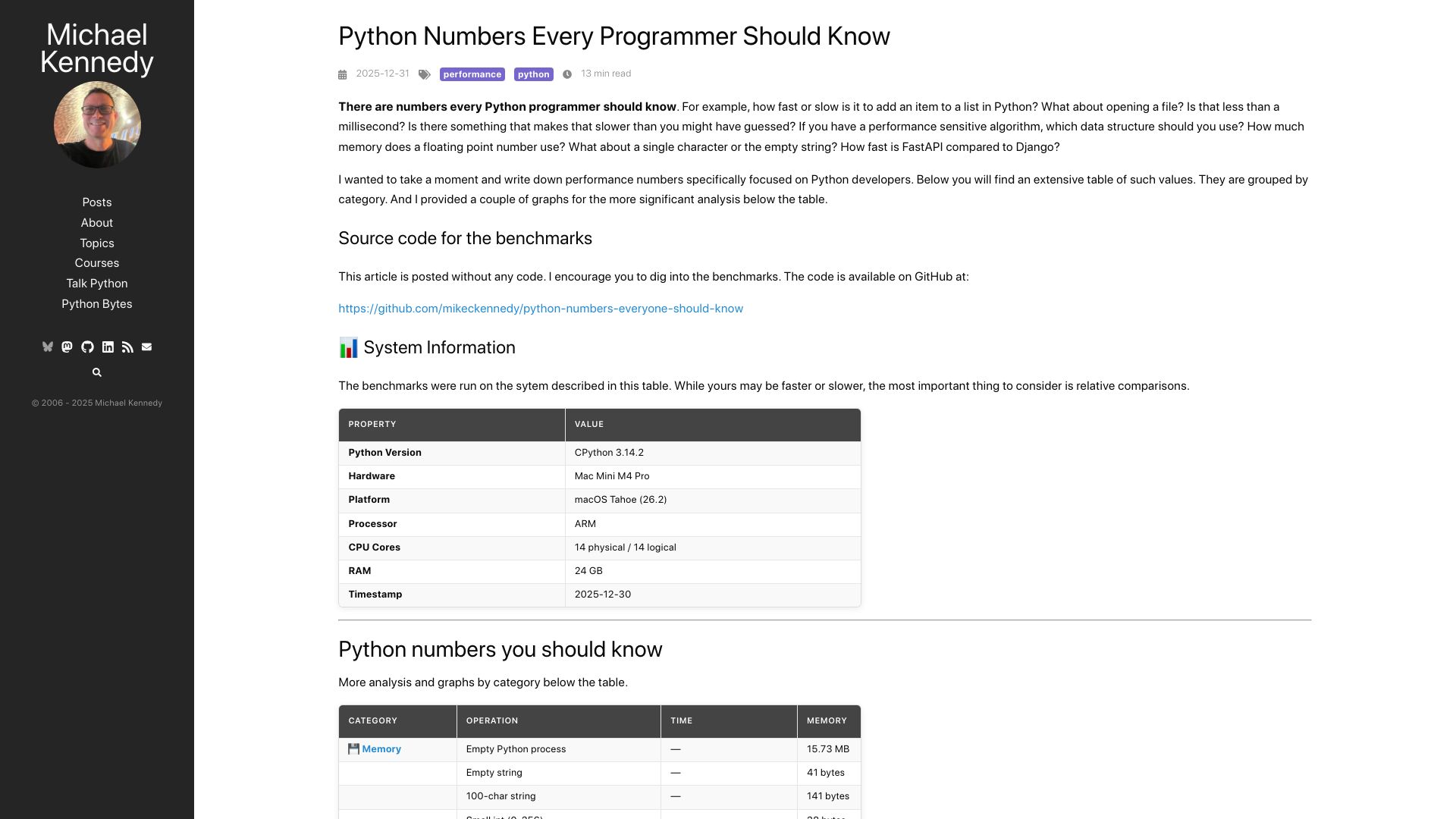Viewport: 1456px width, 819px height.
Task: Open the RSS feed icon
Action: click(x=127, y=347)
